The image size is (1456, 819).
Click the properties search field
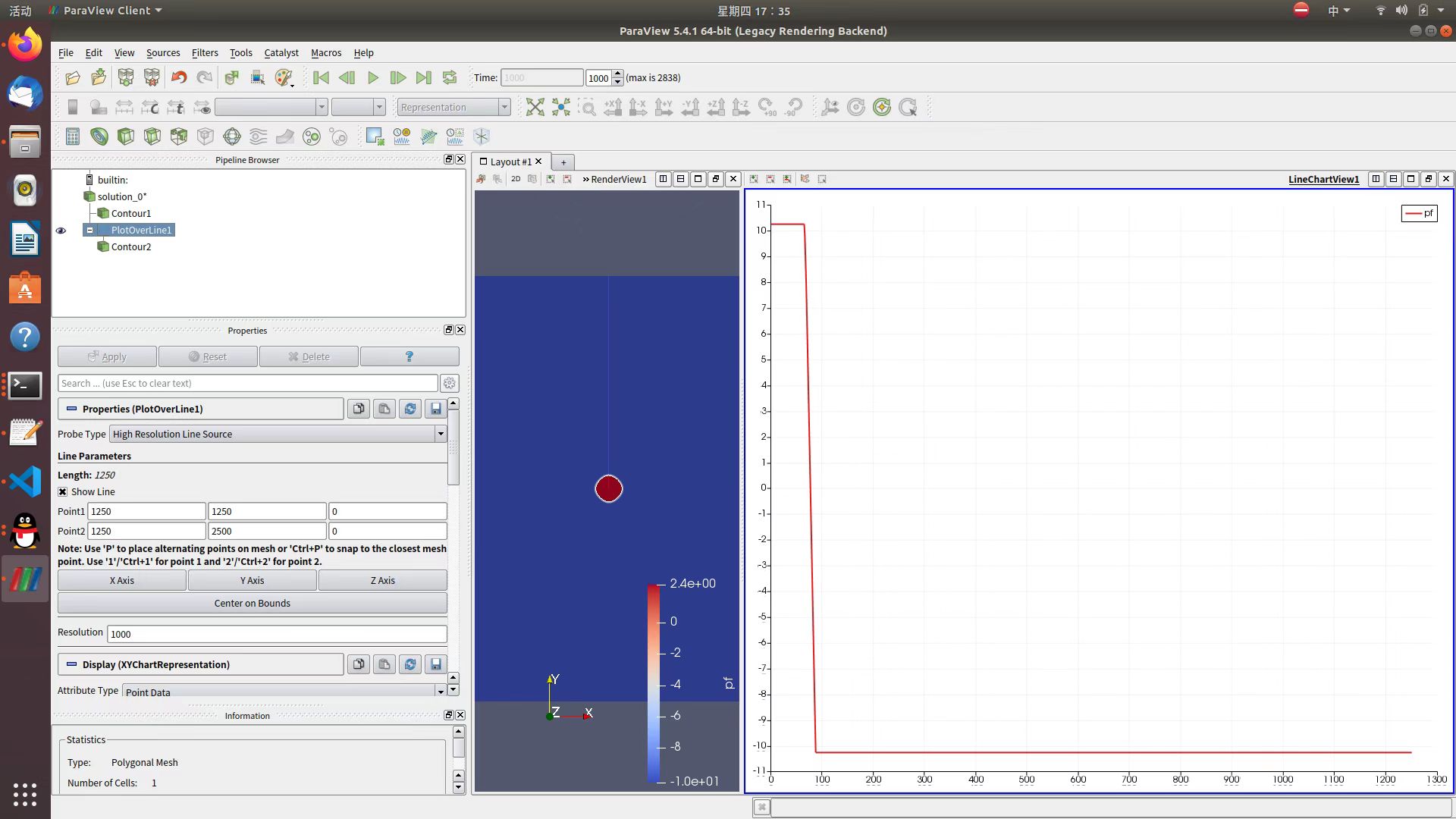click(248, 383)
